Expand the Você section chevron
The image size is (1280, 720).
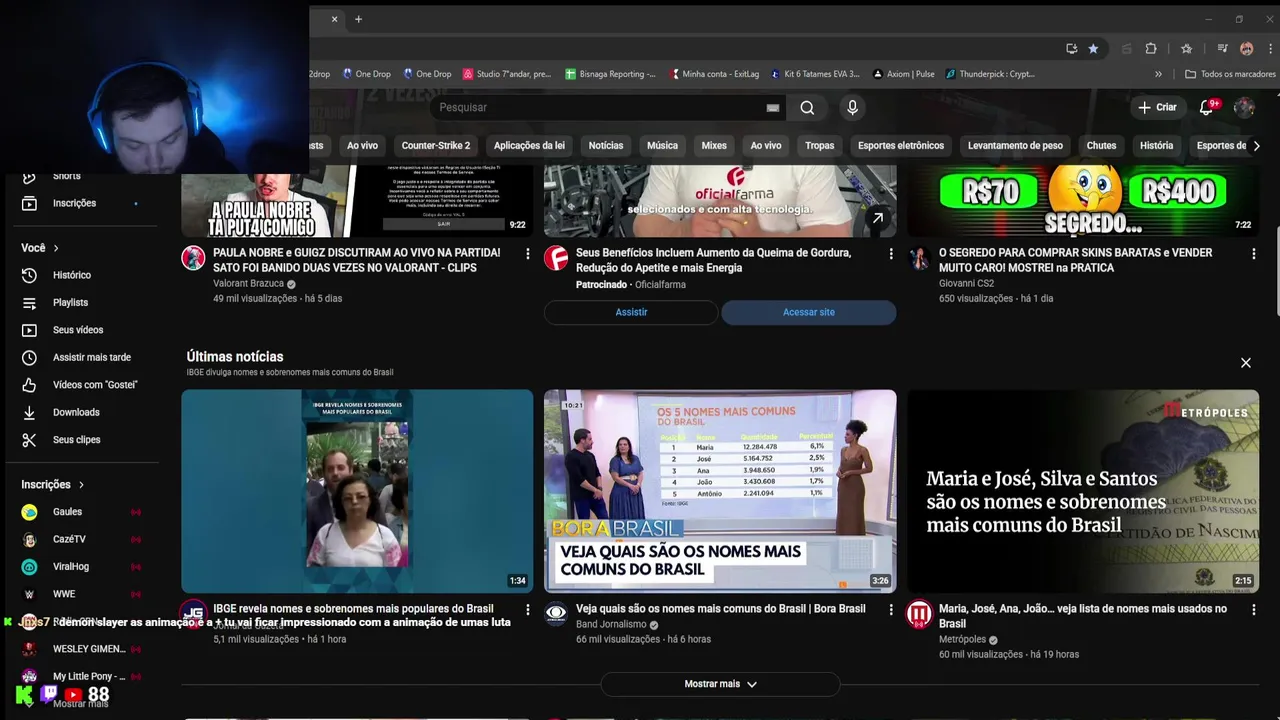56,248
